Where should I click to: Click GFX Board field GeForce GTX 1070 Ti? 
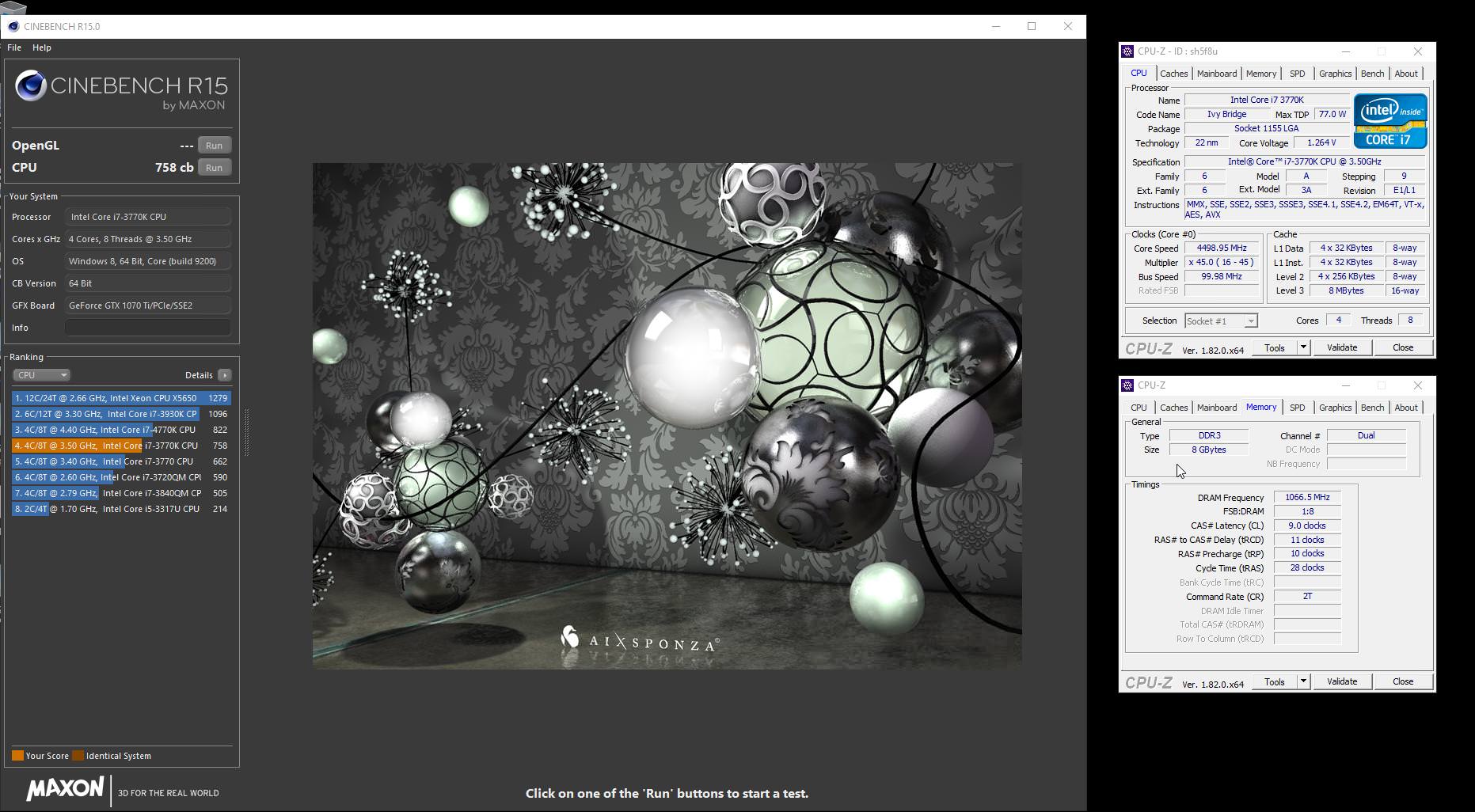pyautogui.click(x=148, y=305)
